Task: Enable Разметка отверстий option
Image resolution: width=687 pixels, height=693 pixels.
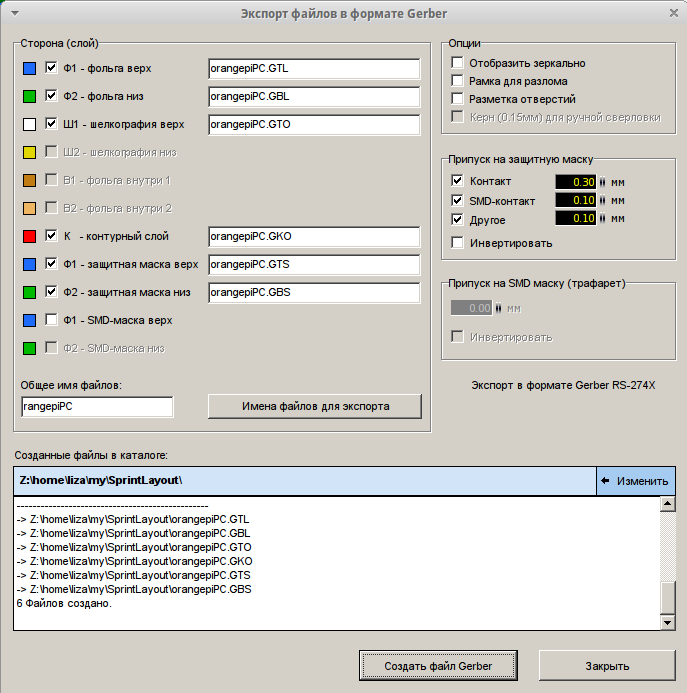Action: [x=457, y=98]
